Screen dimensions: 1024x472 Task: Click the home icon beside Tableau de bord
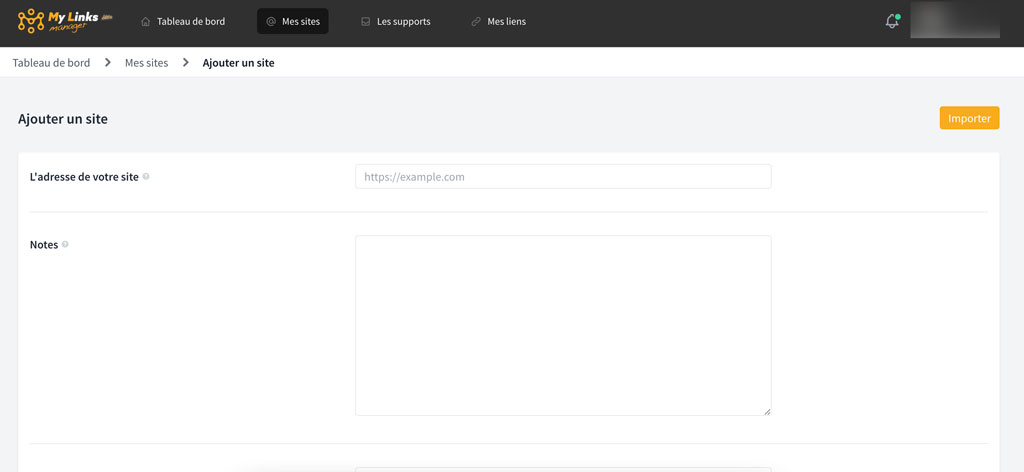[146, 21]
